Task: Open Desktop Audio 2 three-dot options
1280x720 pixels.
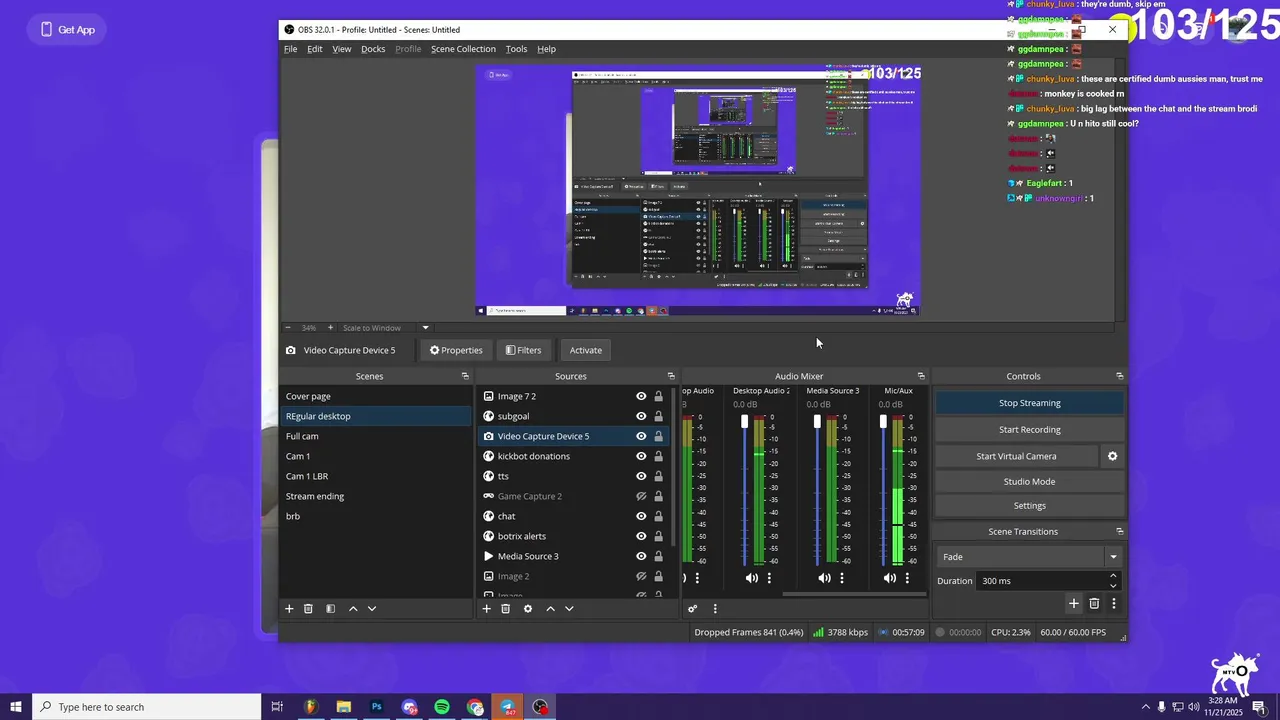Action: pyautogui.click(x=769, y=578)
